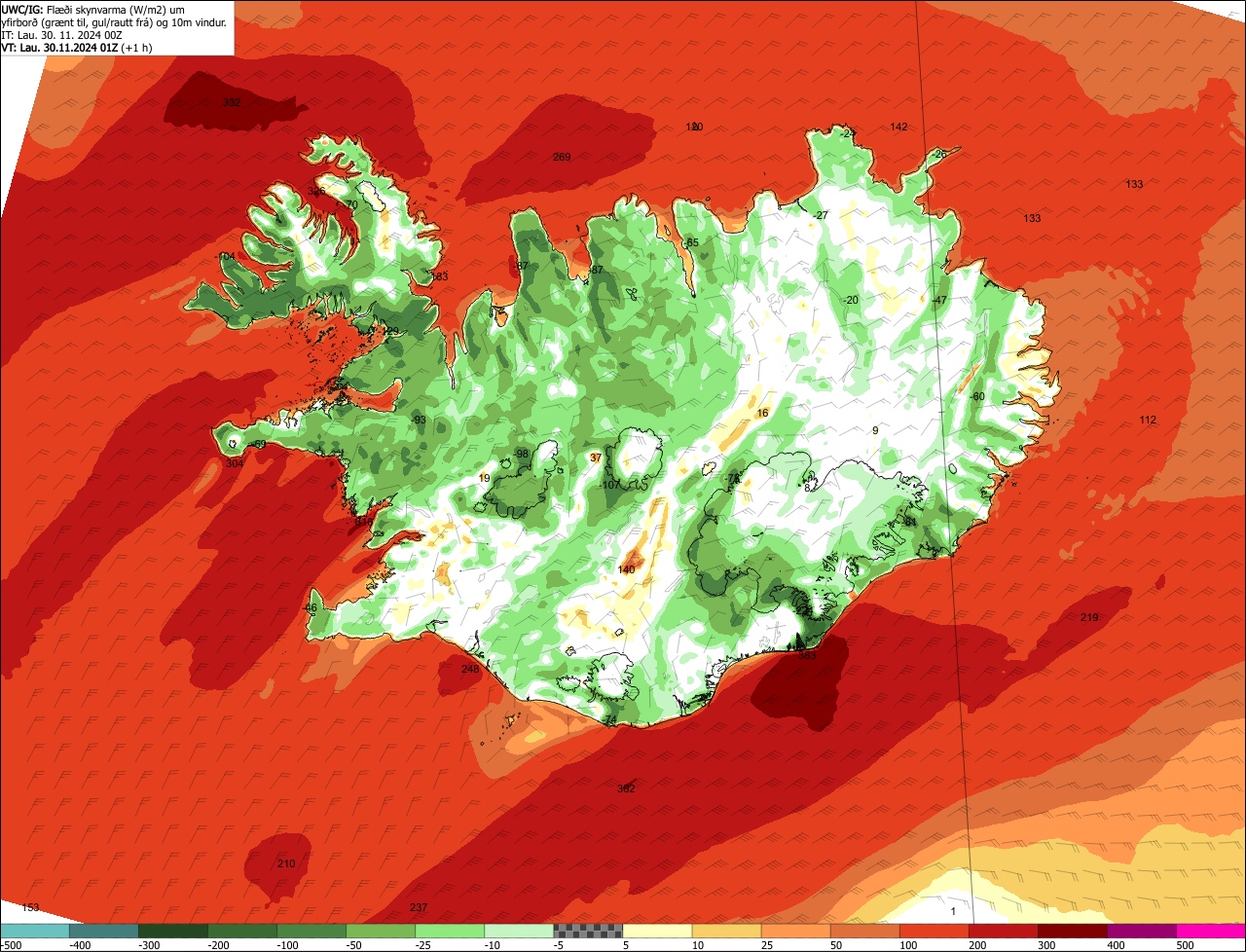Click the checkered swatch between -5 and 5
Screen dimensions: 1246x952
[588, 931]
